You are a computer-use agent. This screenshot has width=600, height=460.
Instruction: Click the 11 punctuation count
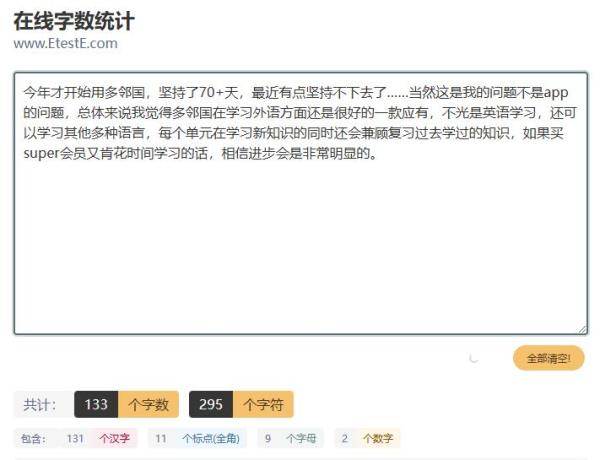(x=161, y=438)
